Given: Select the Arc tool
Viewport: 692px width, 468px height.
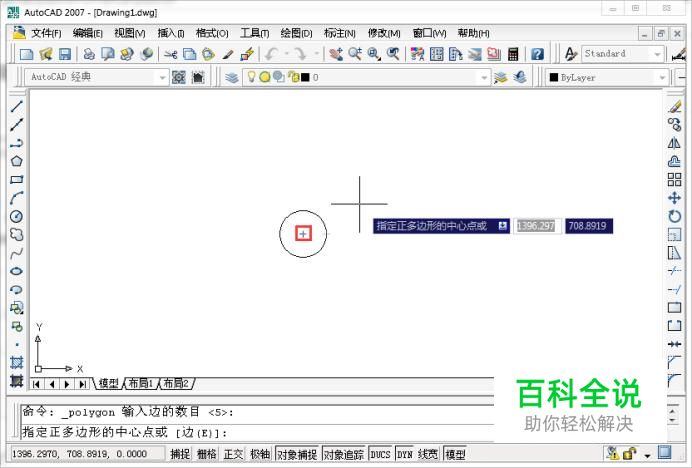Looking at the screenshot, I should pos(16,198).
